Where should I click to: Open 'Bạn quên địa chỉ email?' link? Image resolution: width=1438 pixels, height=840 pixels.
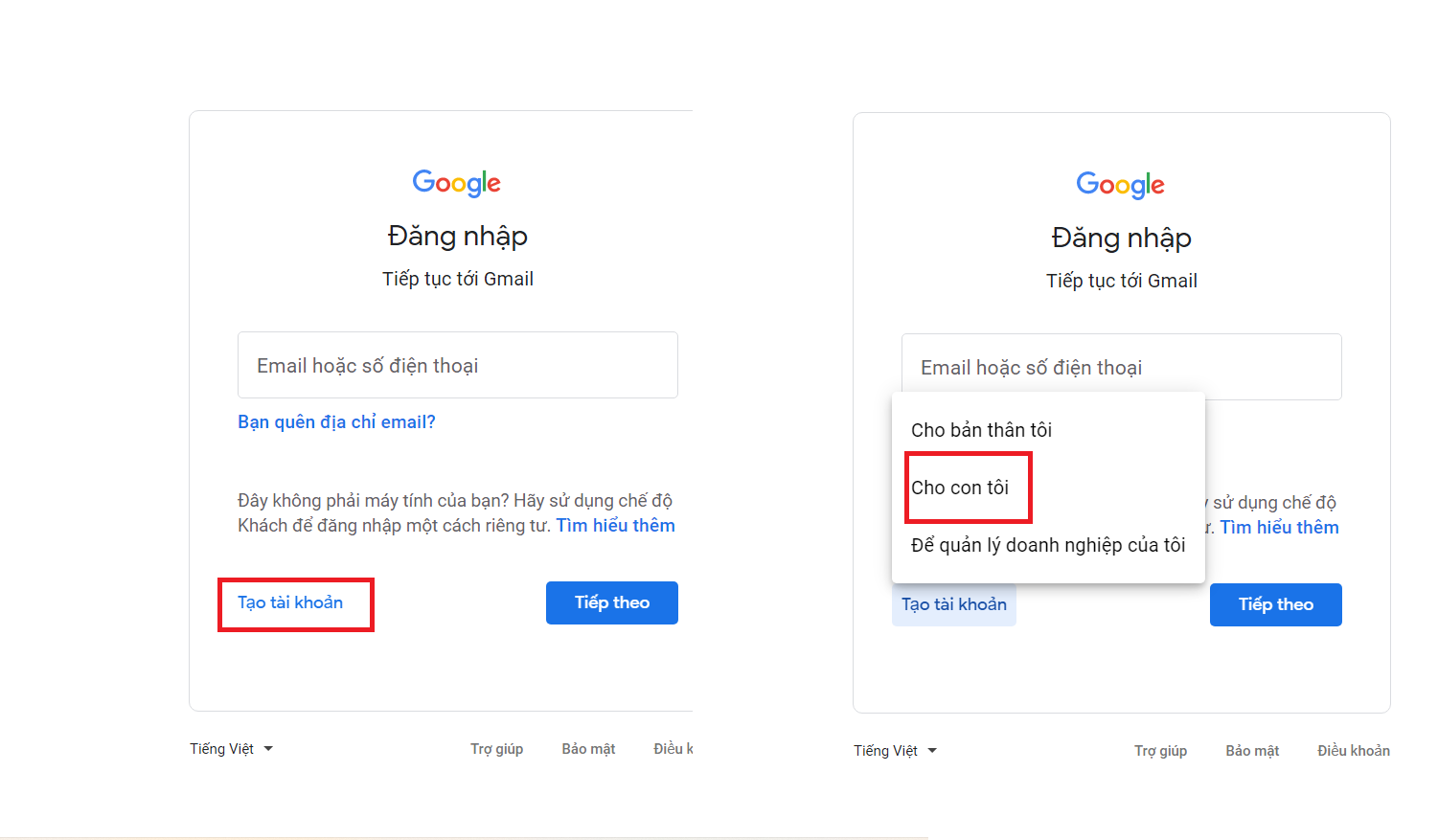tap(337, 421)
